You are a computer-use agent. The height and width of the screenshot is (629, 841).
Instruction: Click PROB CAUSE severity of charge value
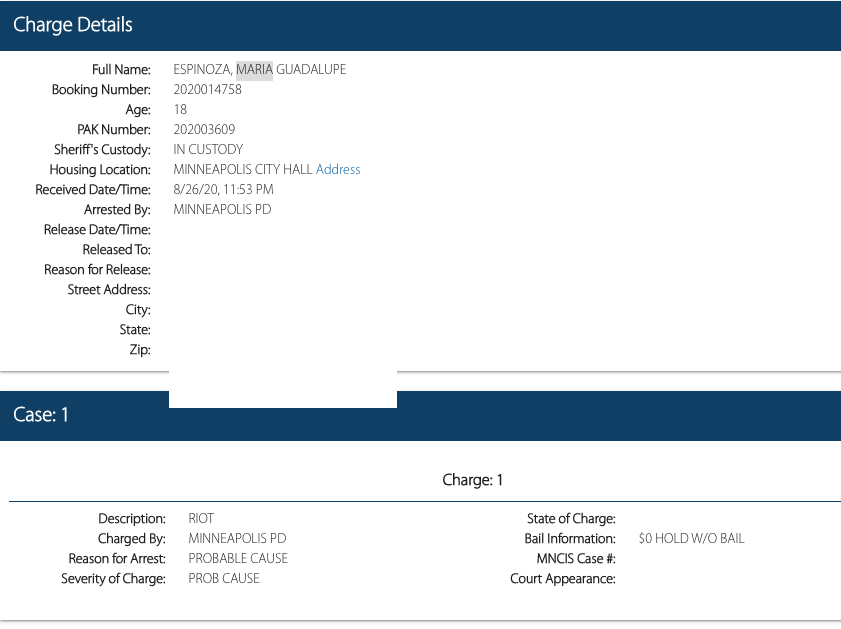tap(224, 579)
